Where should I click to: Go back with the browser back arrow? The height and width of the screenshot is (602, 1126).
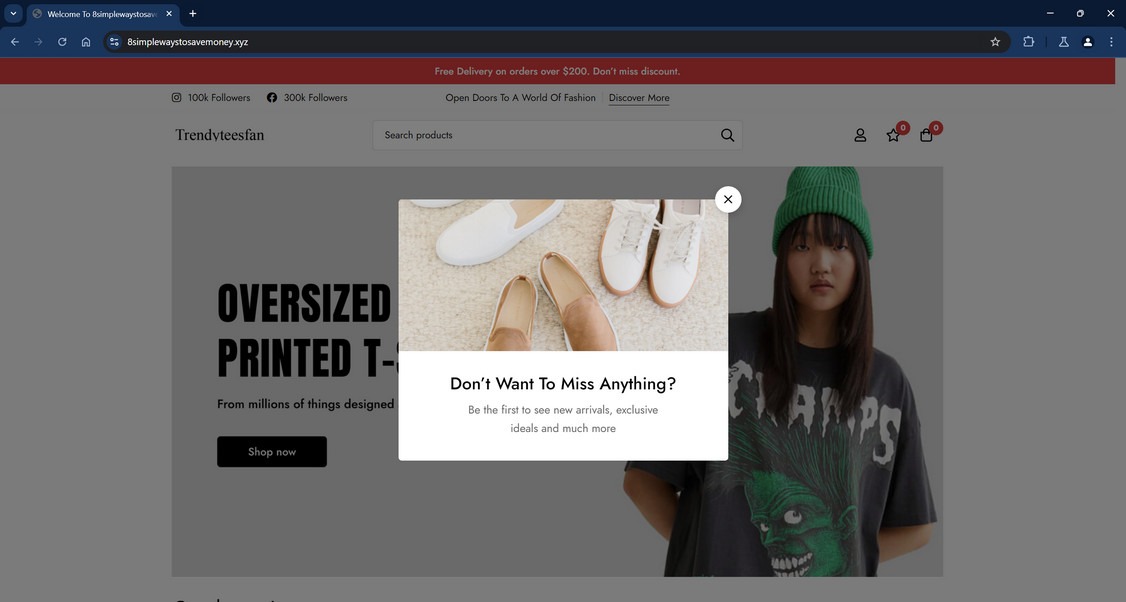click(x=14, y=42)
